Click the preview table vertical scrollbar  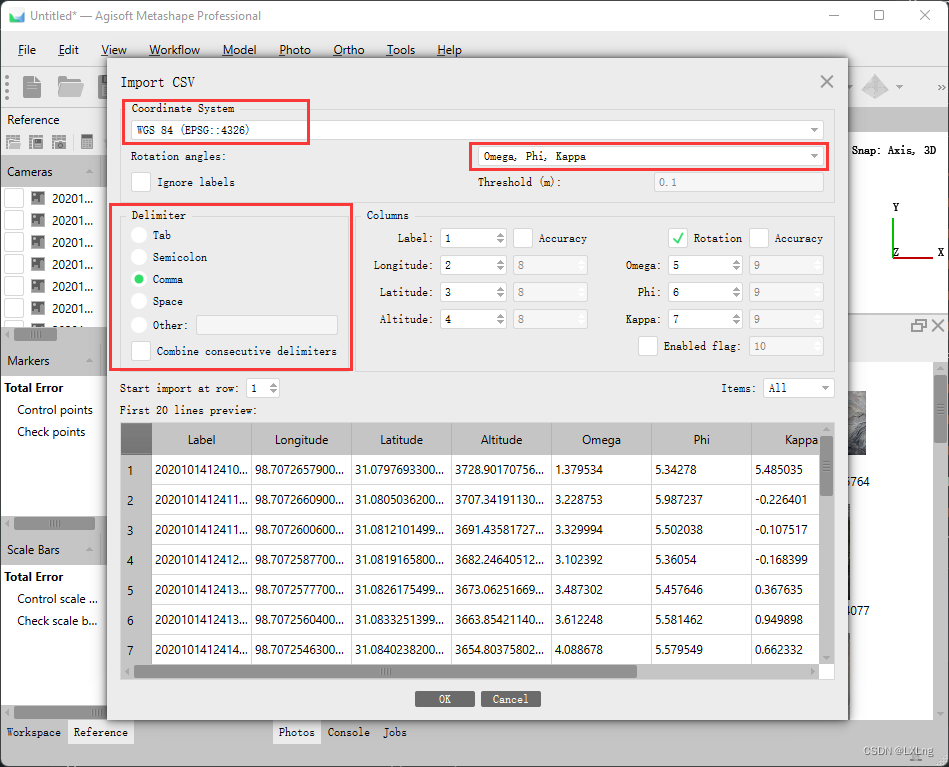click(826, 466)
